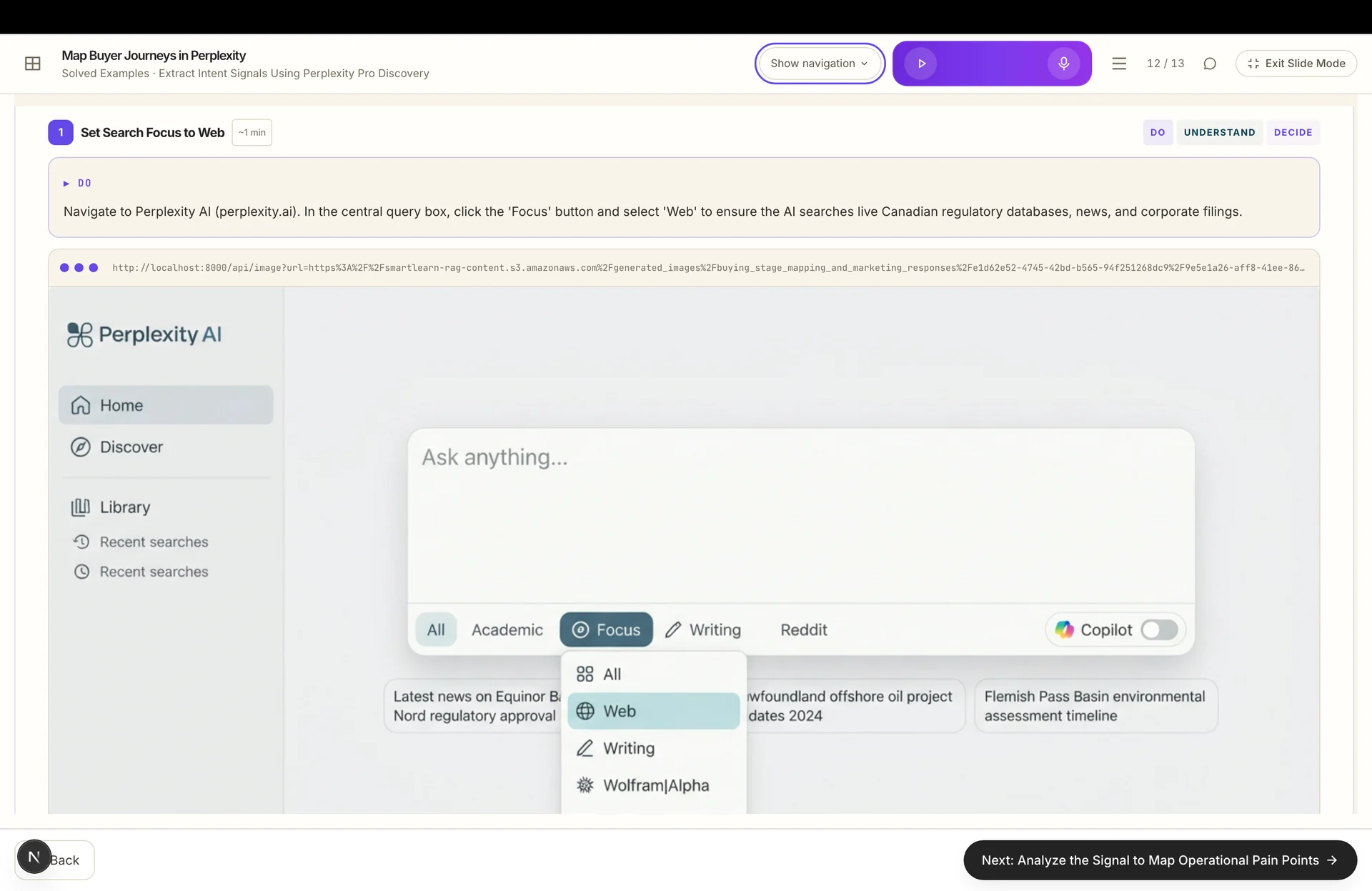
Task: Open the Focus dropdown button
Action: [606, 630]
